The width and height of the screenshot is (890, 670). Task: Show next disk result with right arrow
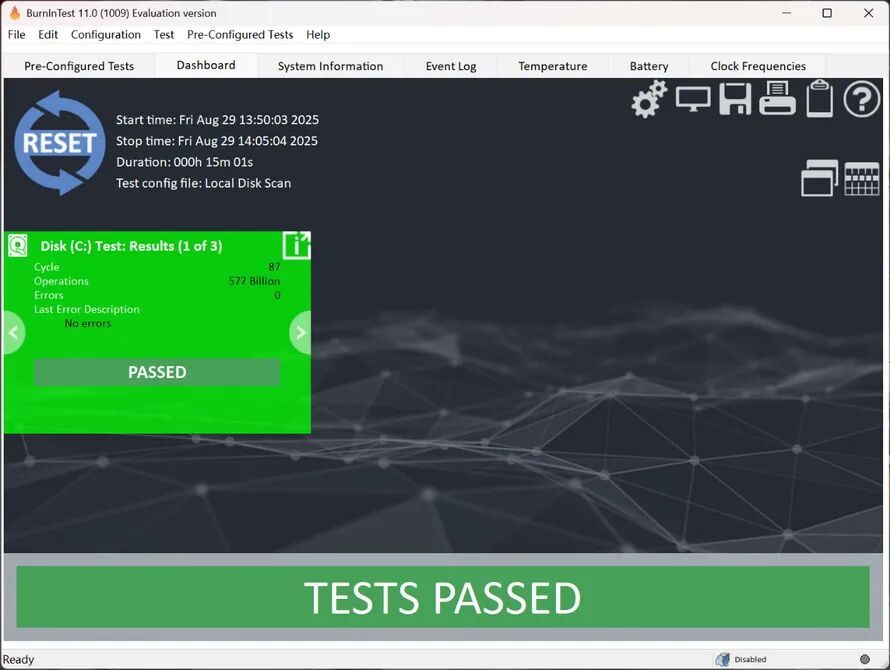300,333
